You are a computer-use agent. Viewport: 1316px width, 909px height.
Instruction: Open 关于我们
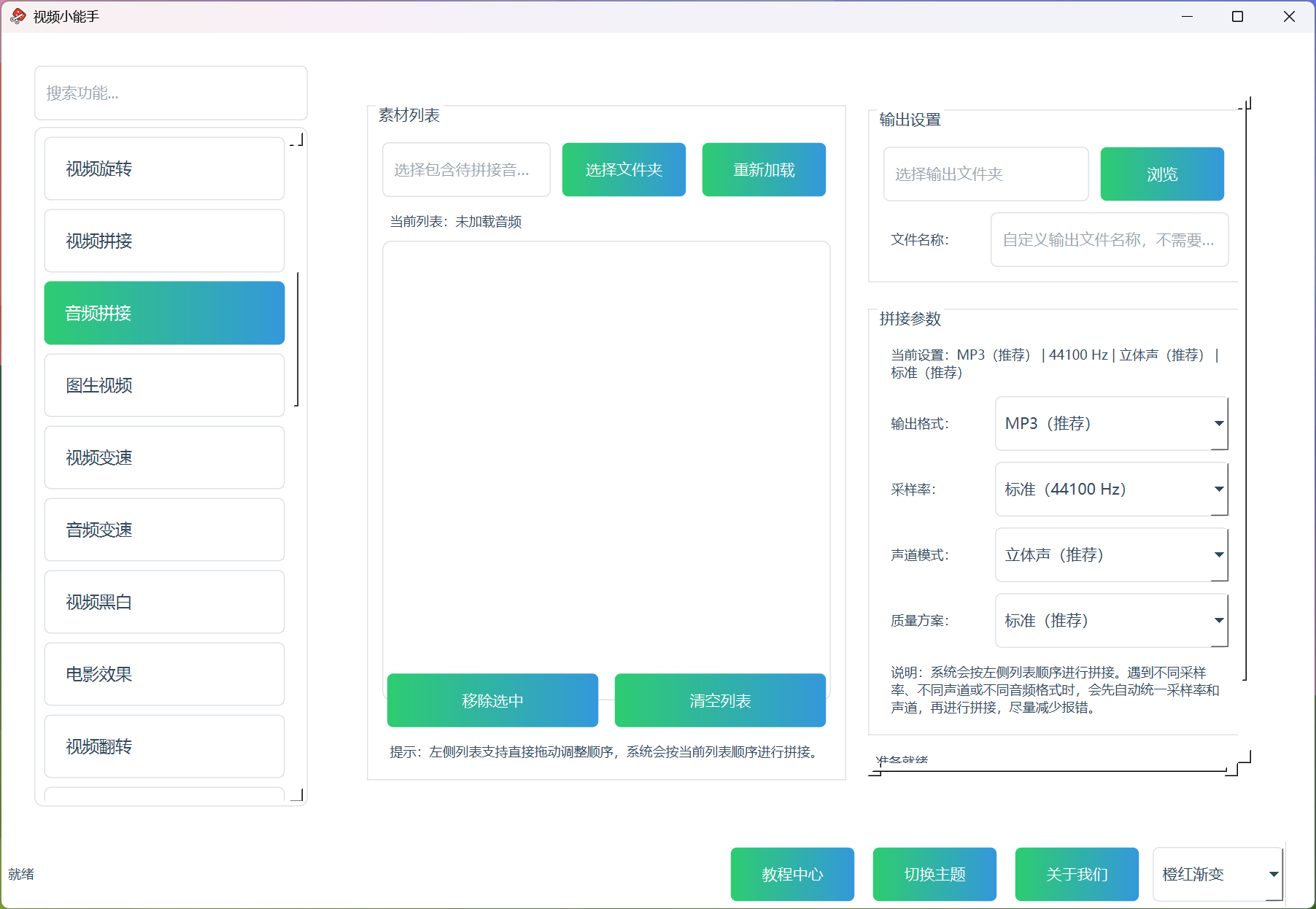pos(1077,874)
